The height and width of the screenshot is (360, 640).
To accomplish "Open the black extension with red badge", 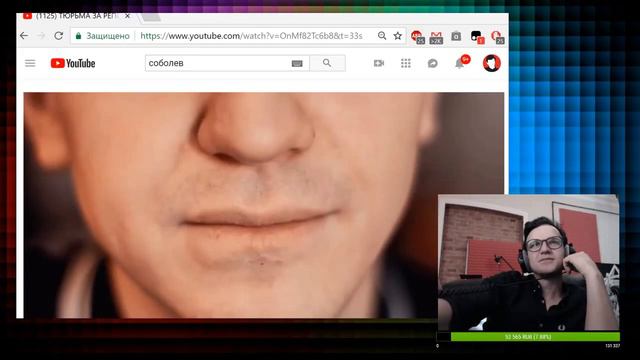I will pyautogui.click(x=477, y=37).
